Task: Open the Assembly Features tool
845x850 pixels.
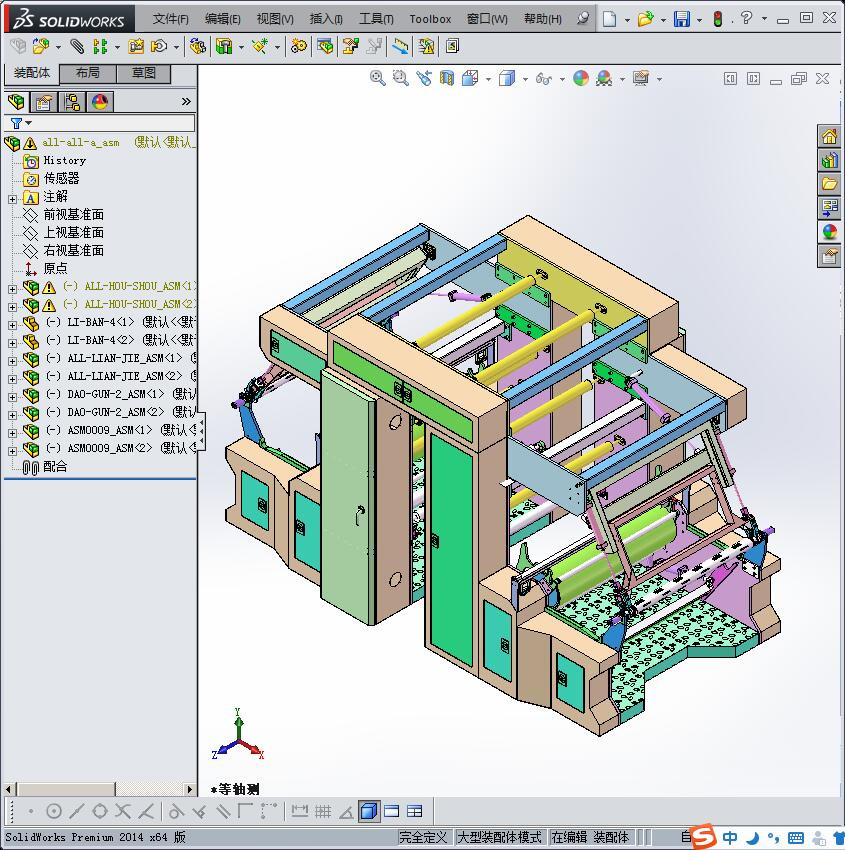Action: point(224,47)
